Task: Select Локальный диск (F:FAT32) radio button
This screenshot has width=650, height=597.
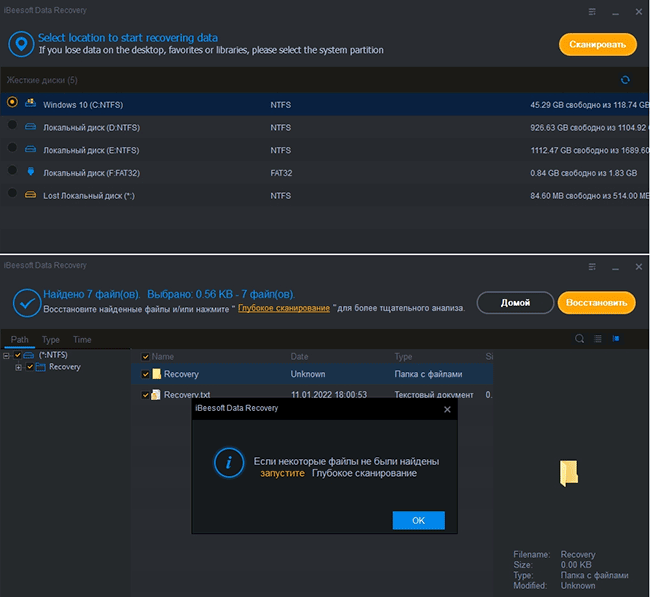Action: tap(12, 170)
